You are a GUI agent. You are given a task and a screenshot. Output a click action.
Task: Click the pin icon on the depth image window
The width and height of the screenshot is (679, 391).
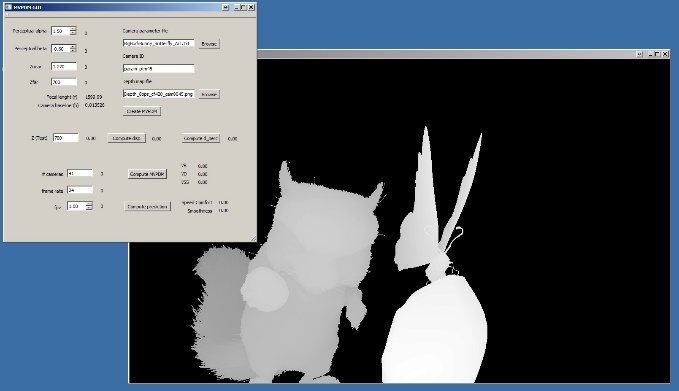click(640, 54)
